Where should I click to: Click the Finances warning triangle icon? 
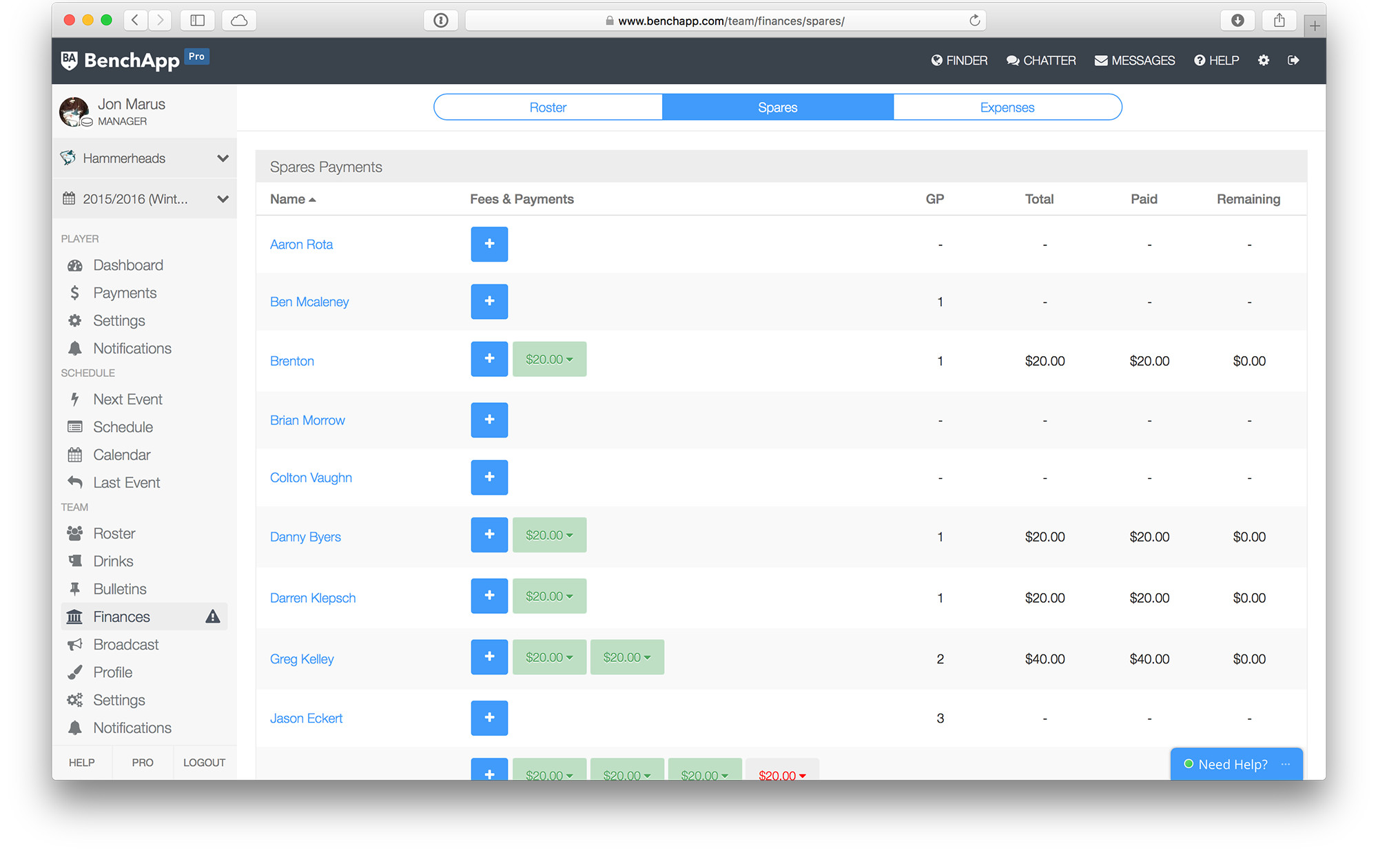point(212,617)
